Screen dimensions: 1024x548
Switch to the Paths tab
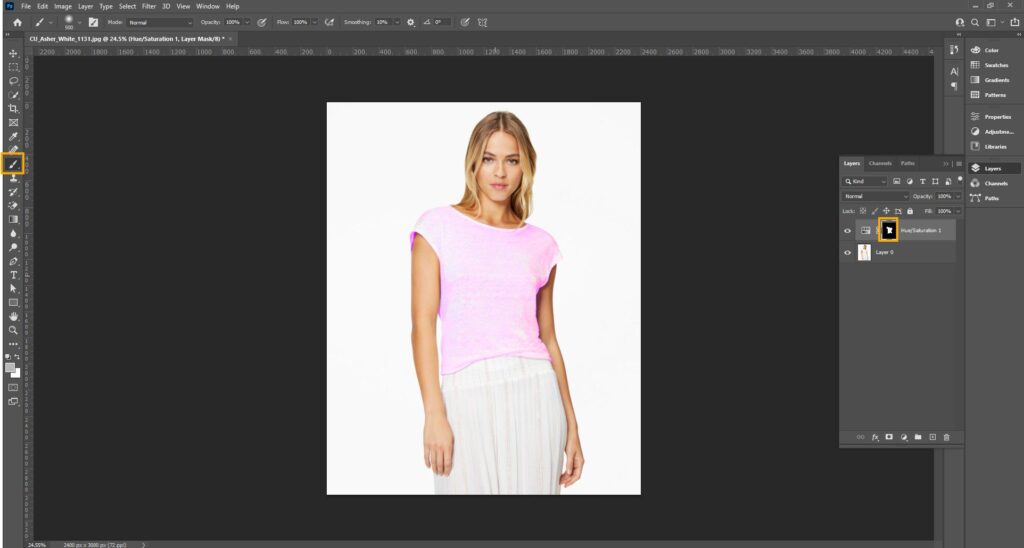point(908,163)
